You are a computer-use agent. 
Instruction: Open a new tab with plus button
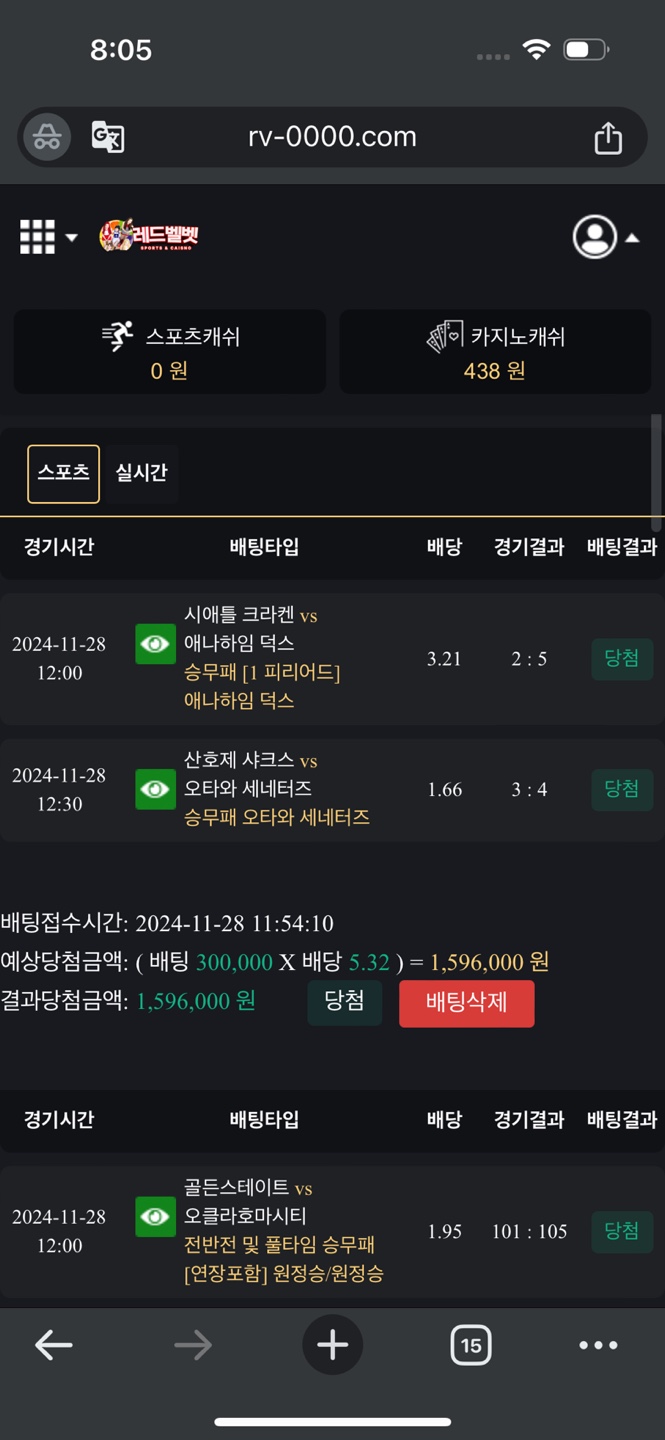332,1345
